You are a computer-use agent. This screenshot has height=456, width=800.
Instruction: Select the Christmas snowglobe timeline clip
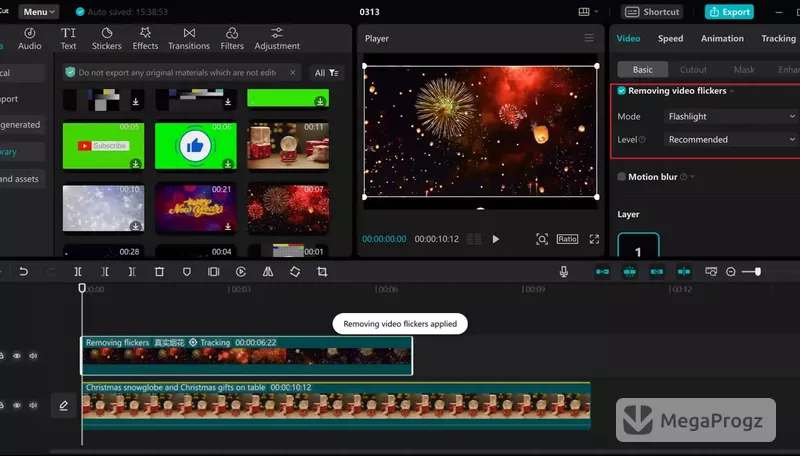click(336, 406)
